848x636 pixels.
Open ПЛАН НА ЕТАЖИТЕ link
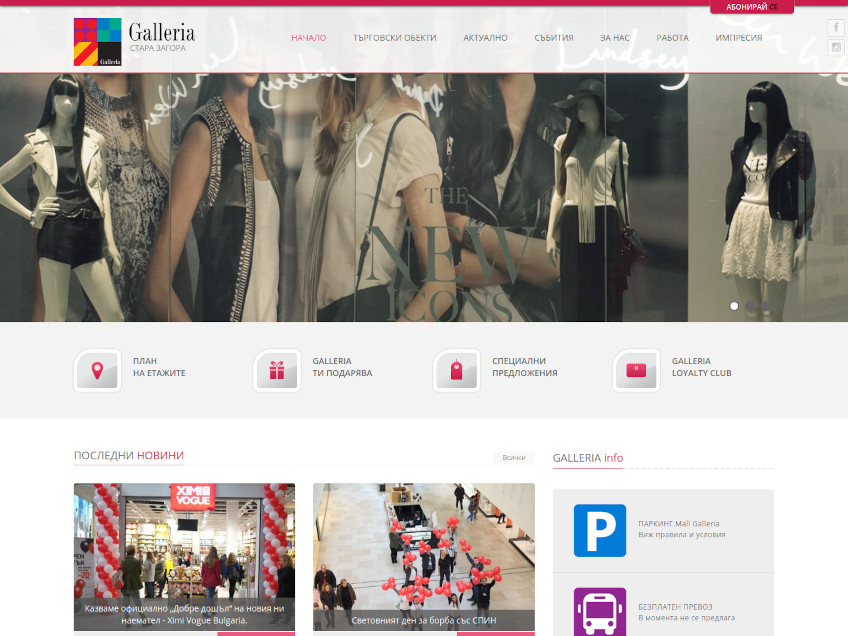[159, 367]
